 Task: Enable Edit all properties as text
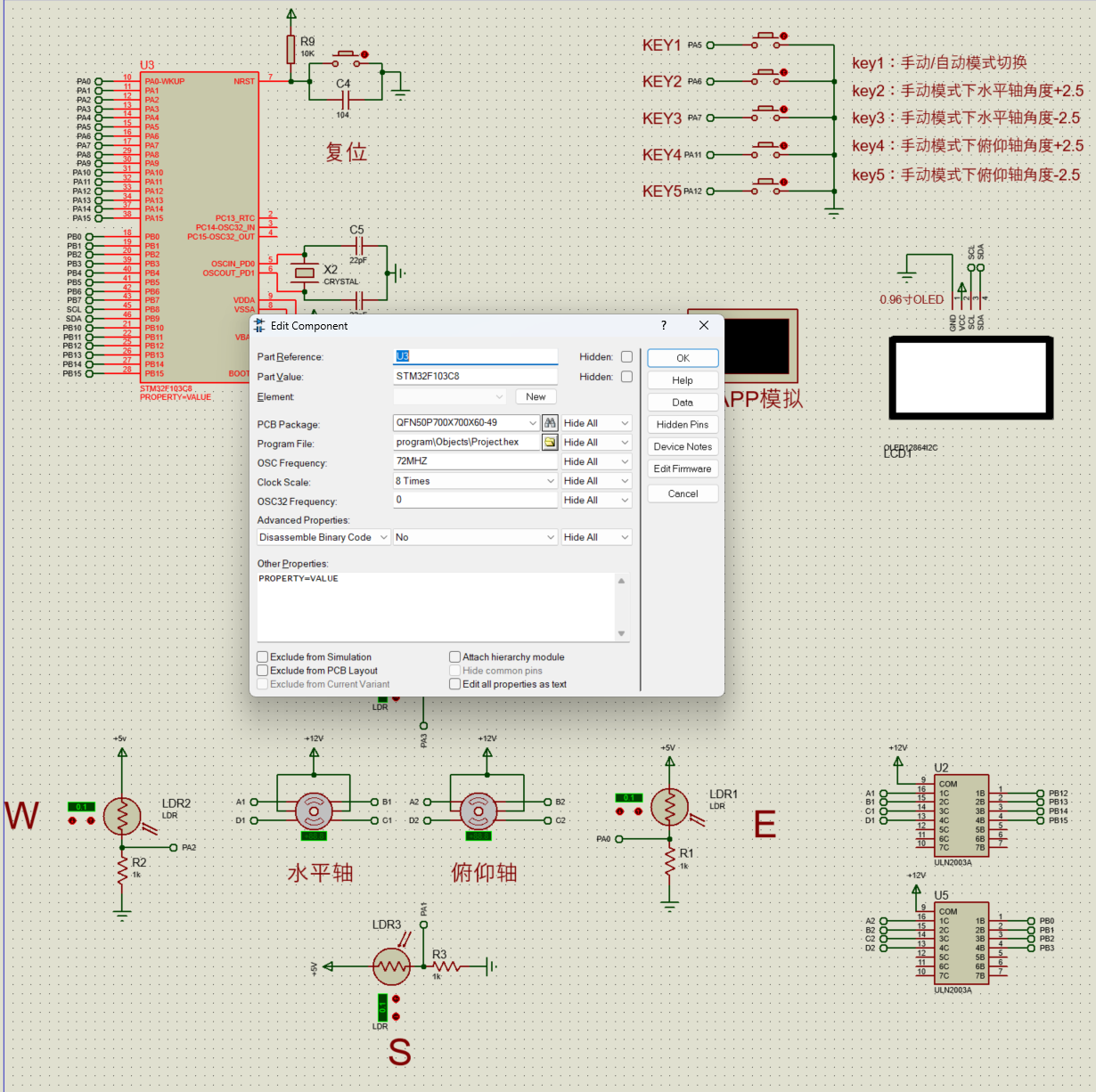pyautogui.click(x=455, y=684)
